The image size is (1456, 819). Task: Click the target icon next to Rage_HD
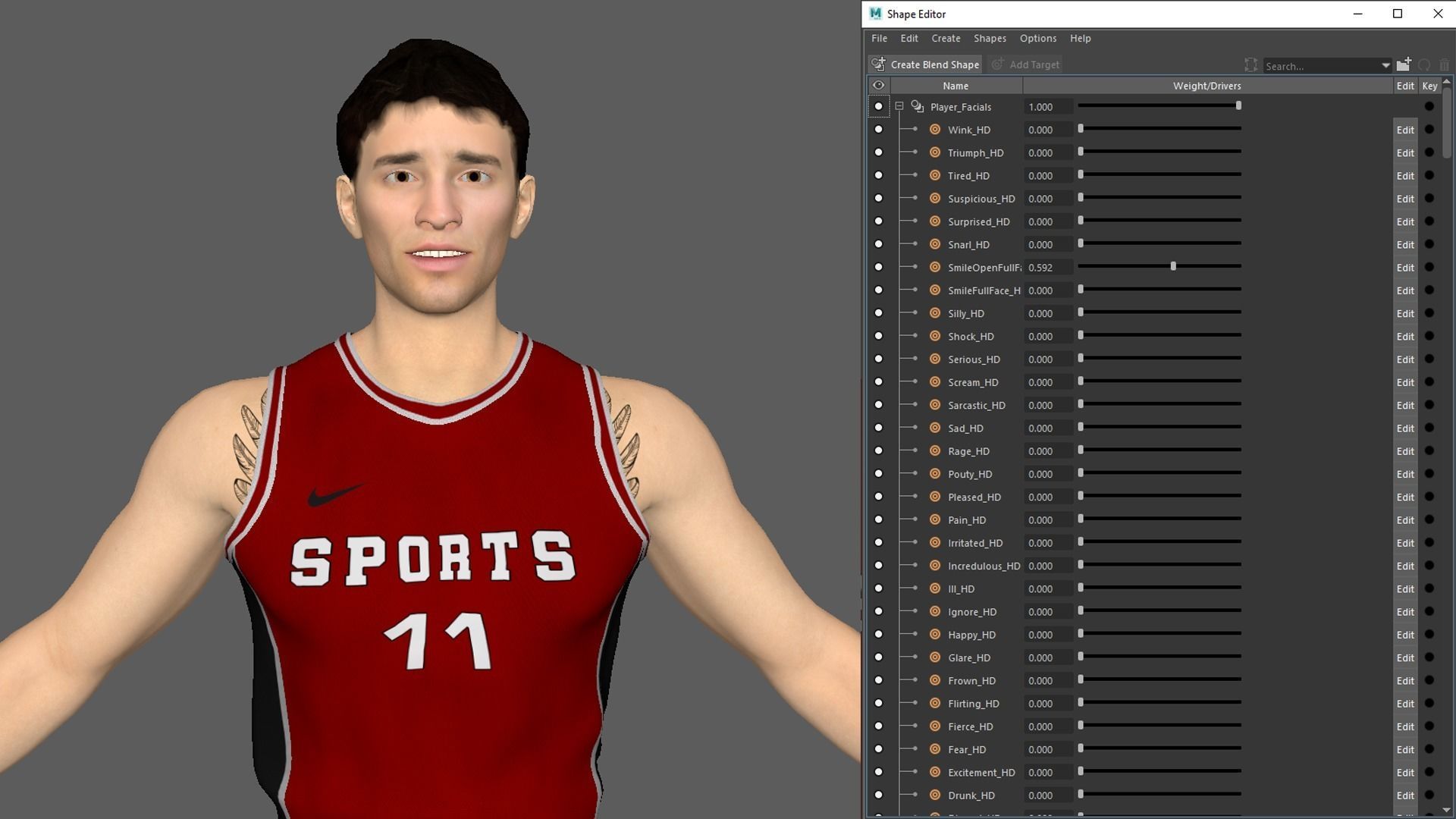(935, 450)
